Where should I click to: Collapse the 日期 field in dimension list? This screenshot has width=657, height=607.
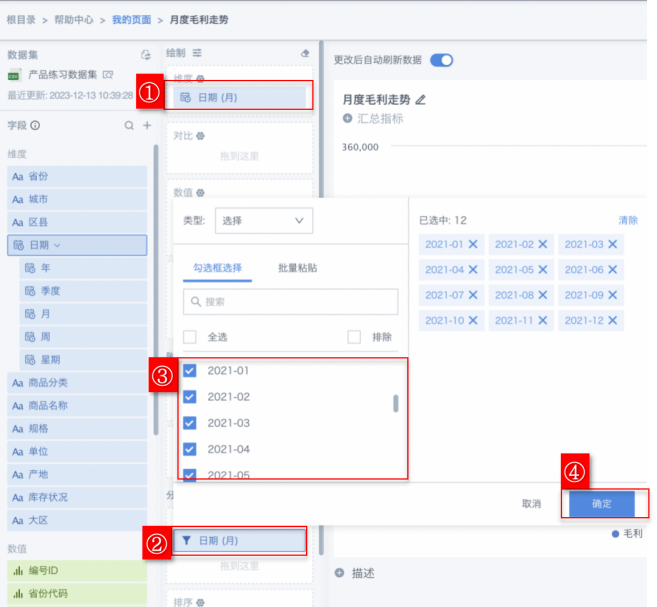pyautogui.click(x=58, y=245)
